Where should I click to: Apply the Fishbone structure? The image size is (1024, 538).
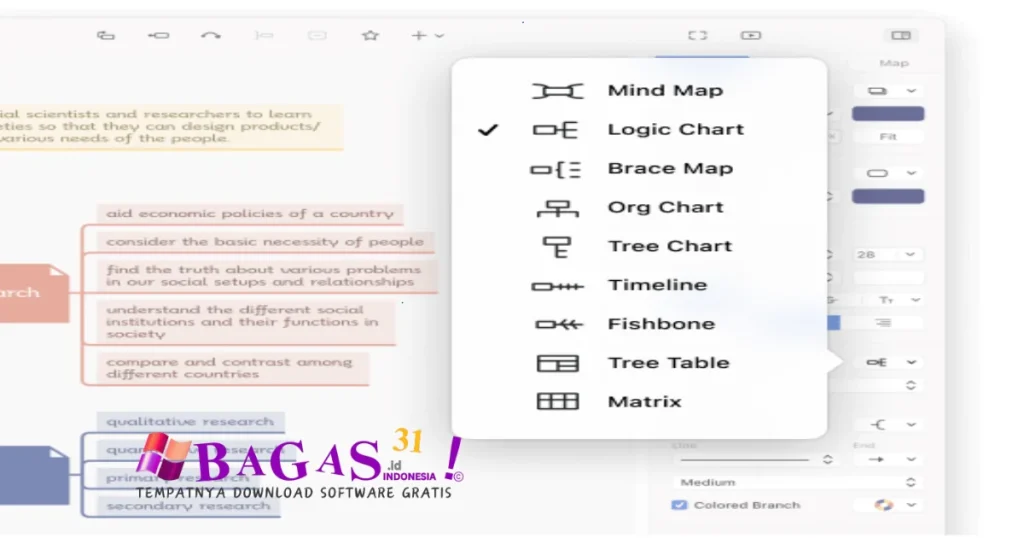click(x=639, y=324)
